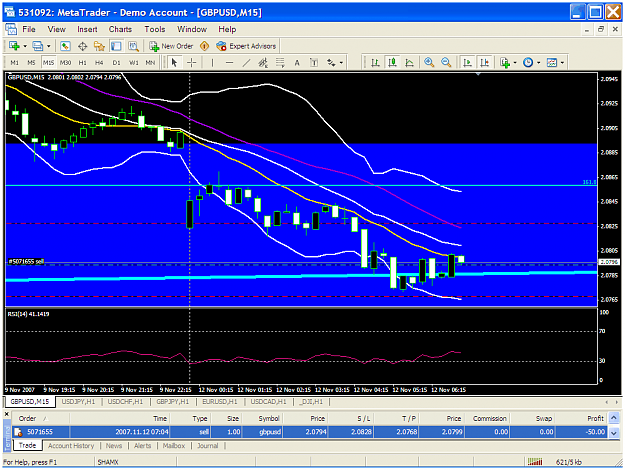Open the File menu
This screenshot has width=625, height=470.
point(29,29)
